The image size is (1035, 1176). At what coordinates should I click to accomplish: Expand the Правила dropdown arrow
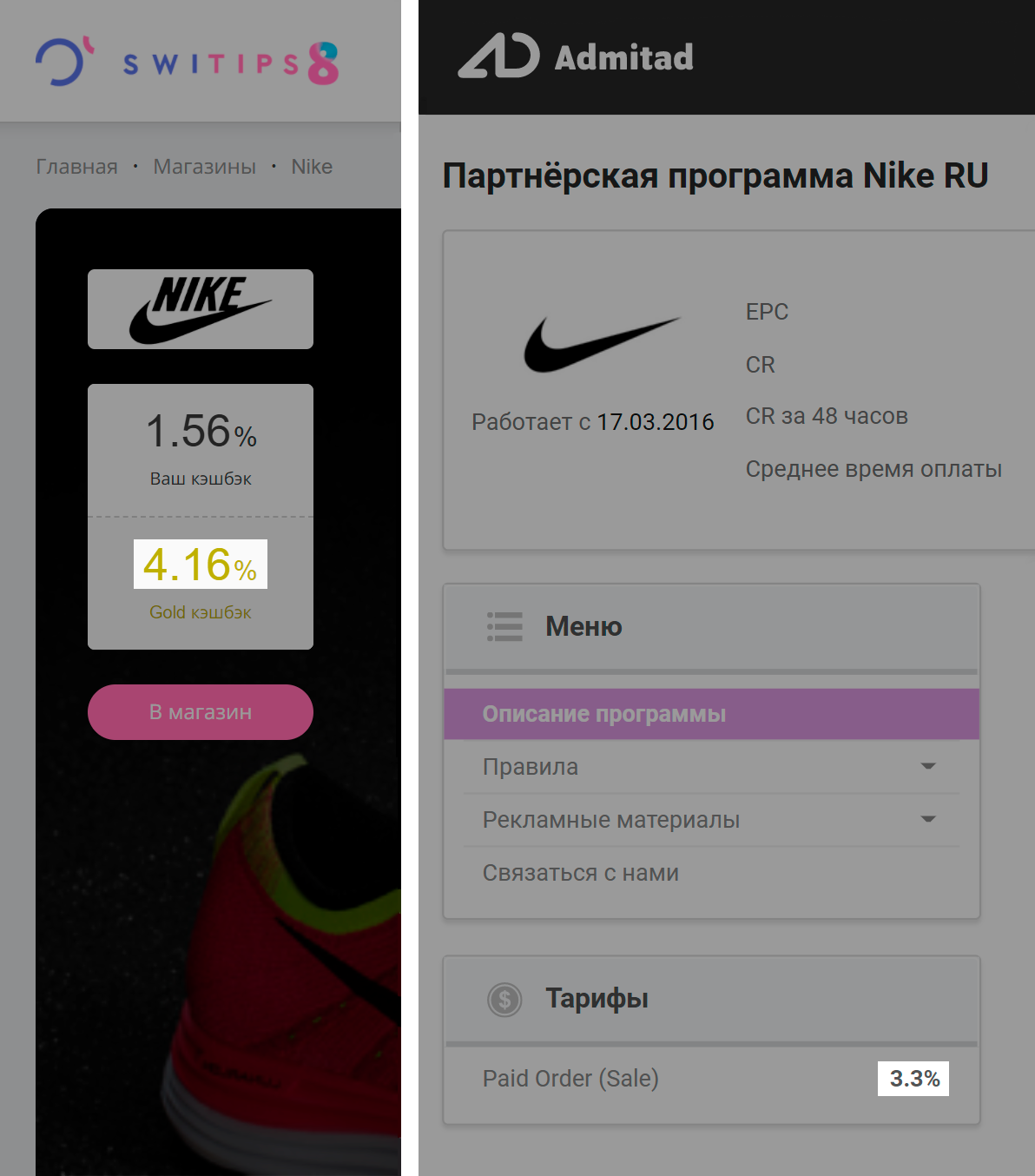[x=928, y=766]
